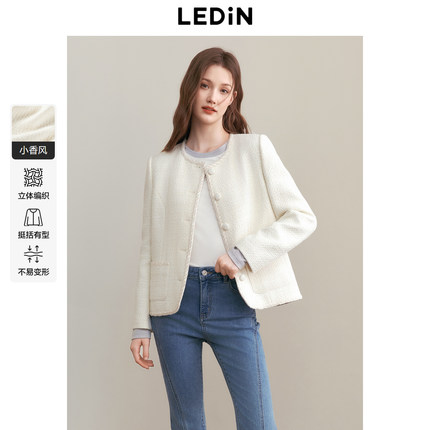
Task: Select the 小香风 style tag
Action: coord(33,150)
